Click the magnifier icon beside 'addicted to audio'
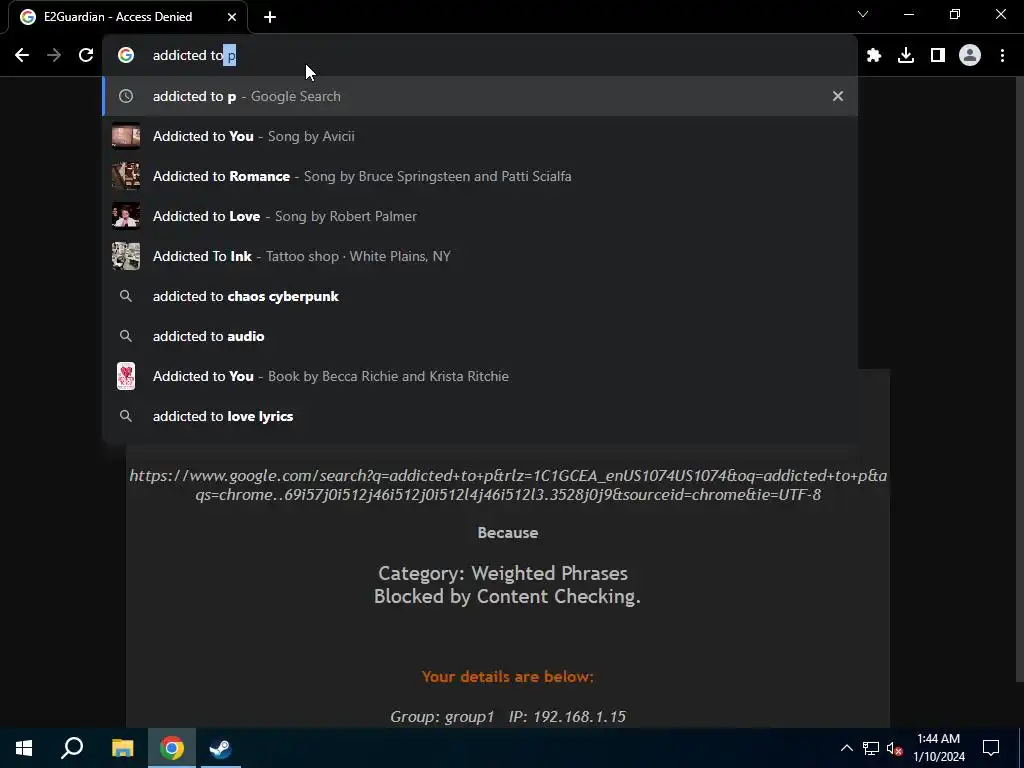 [126, 336]
